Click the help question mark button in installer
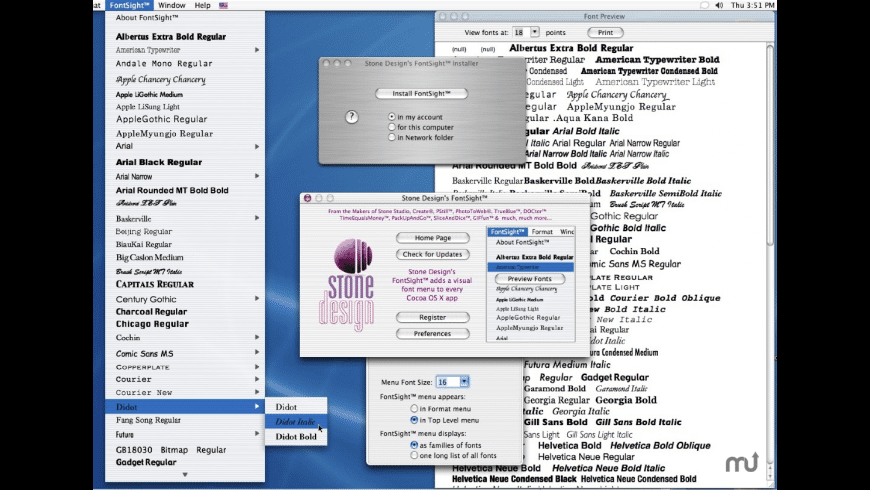This screenshot has width=870, height=490. click(352, 117)
